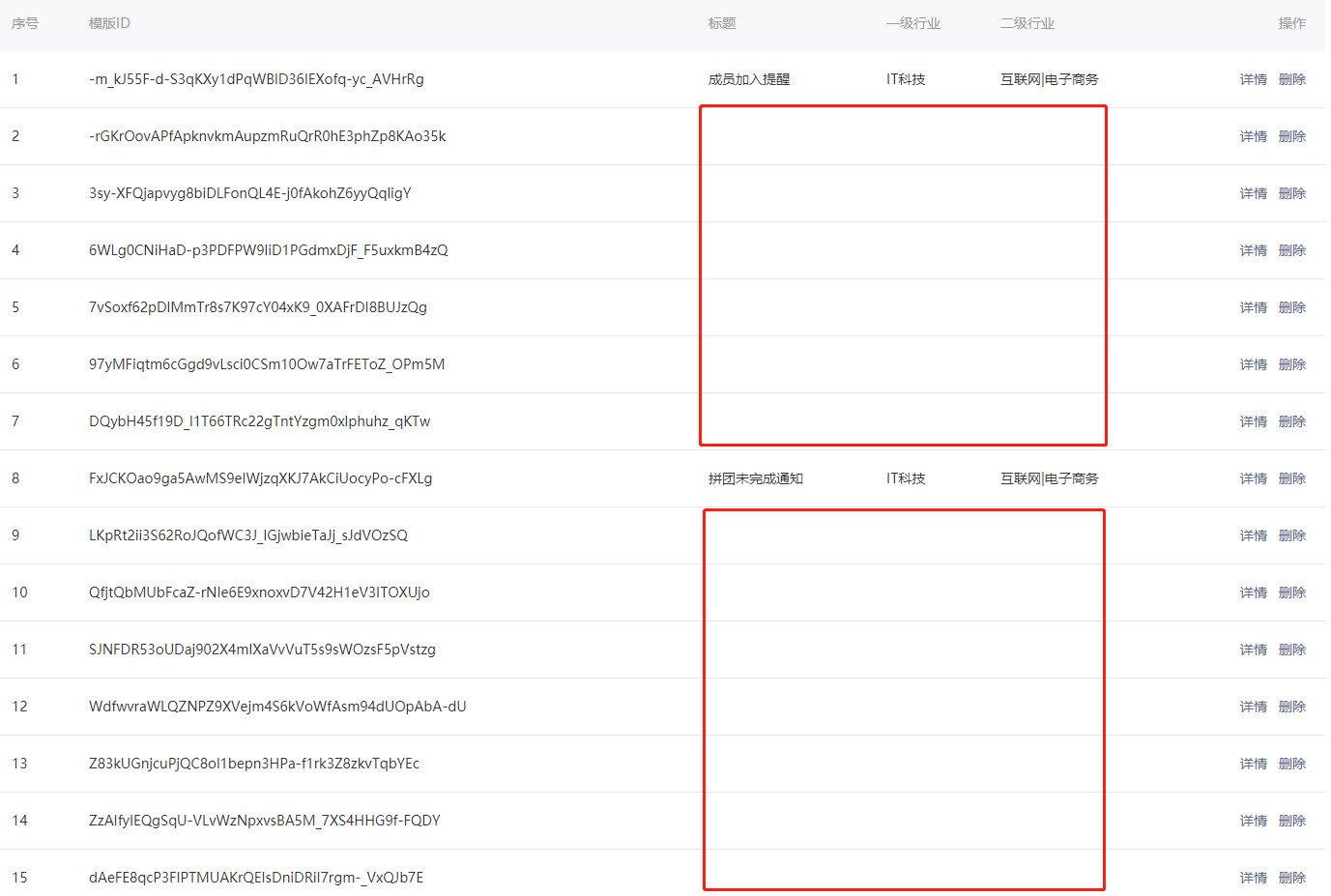Screen dimensions: 1331x896
Task: Click 删除 in row 3
Action: pyautogui.click(x=1291, y=193)
